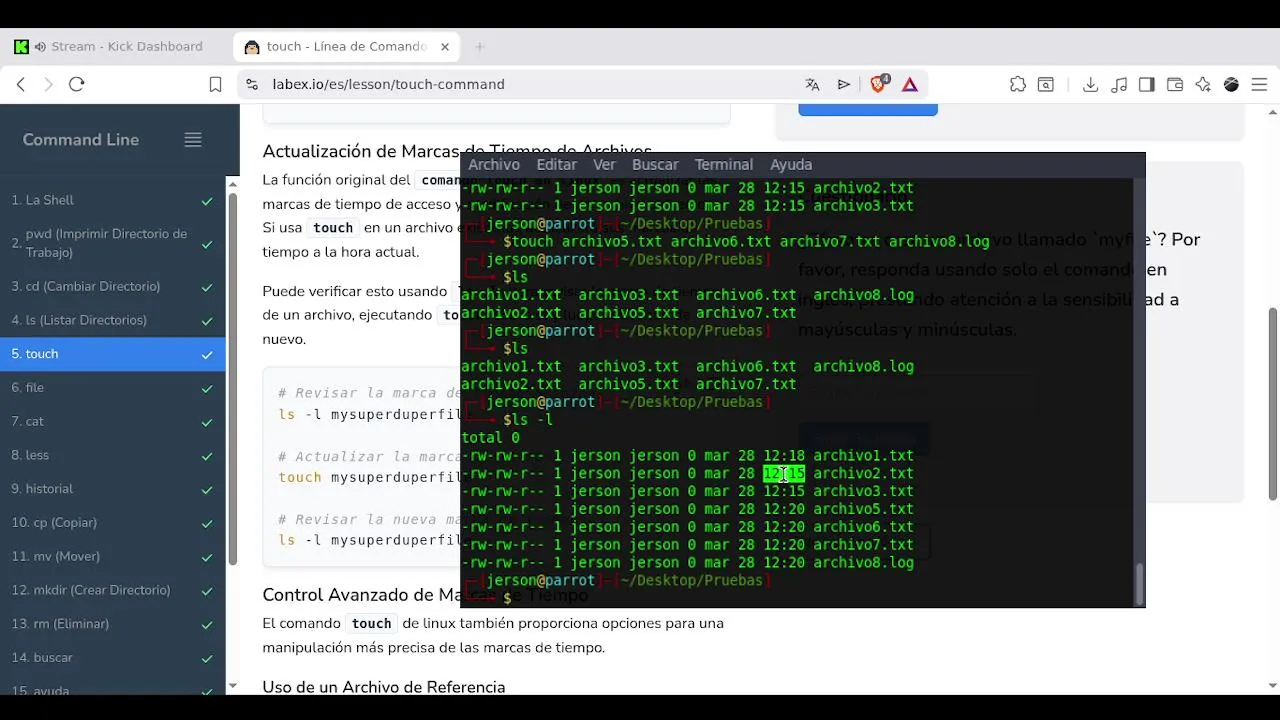Go forward with the browser forward arrow

coord(48,85)
